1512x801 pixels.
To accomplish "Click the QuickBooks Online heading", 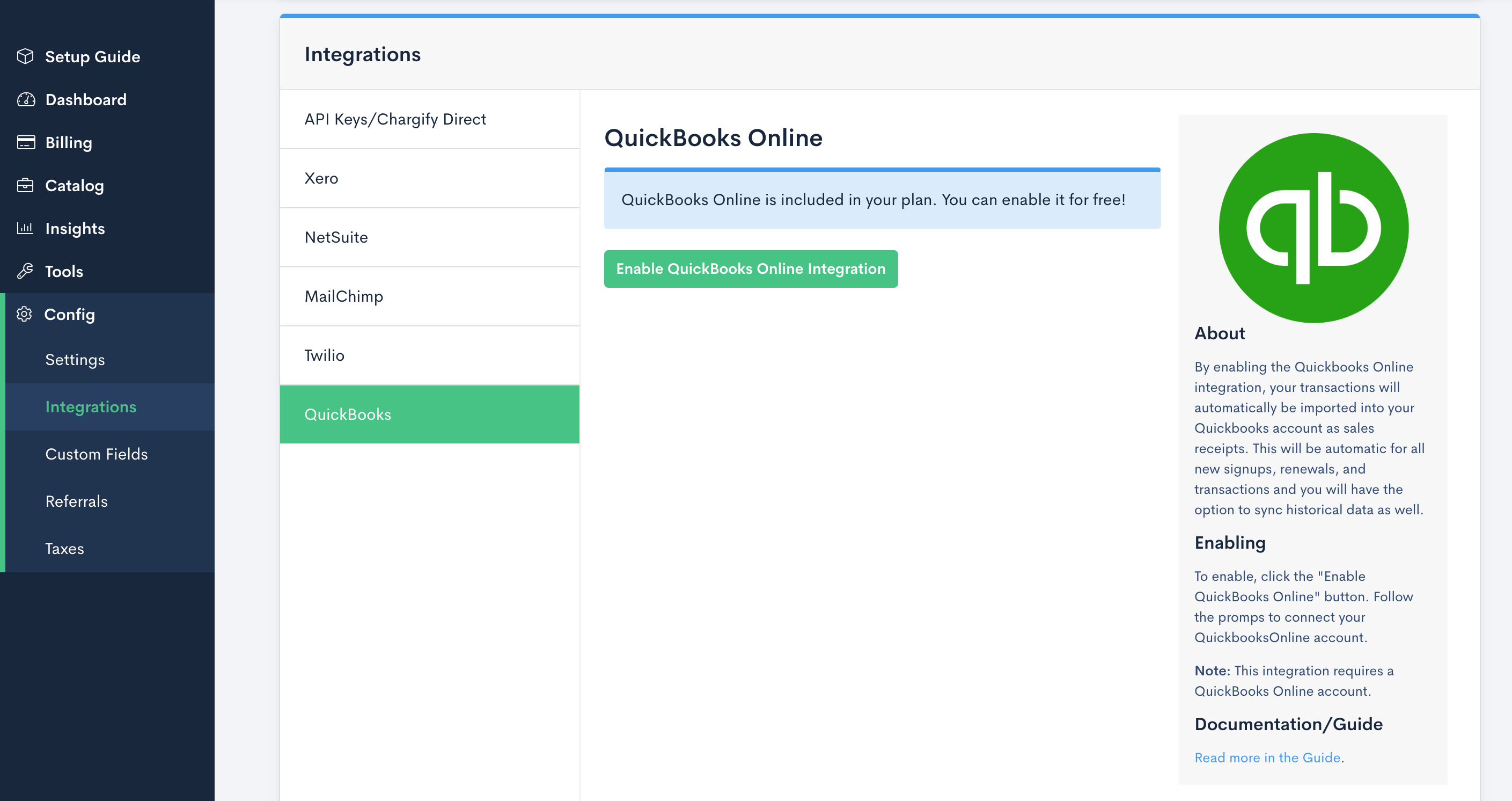I will coord(713,137).
